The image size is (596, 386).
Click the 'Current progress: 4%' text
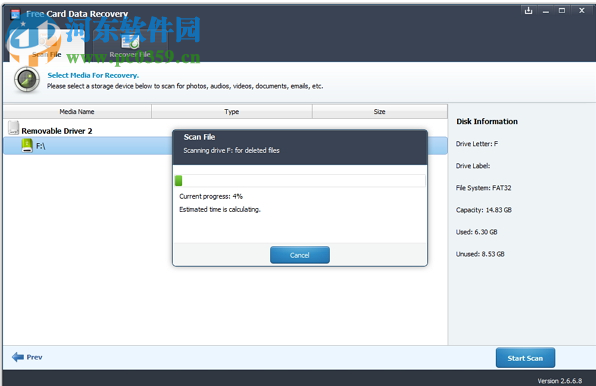pyautogui.click(x=211, y=196)
